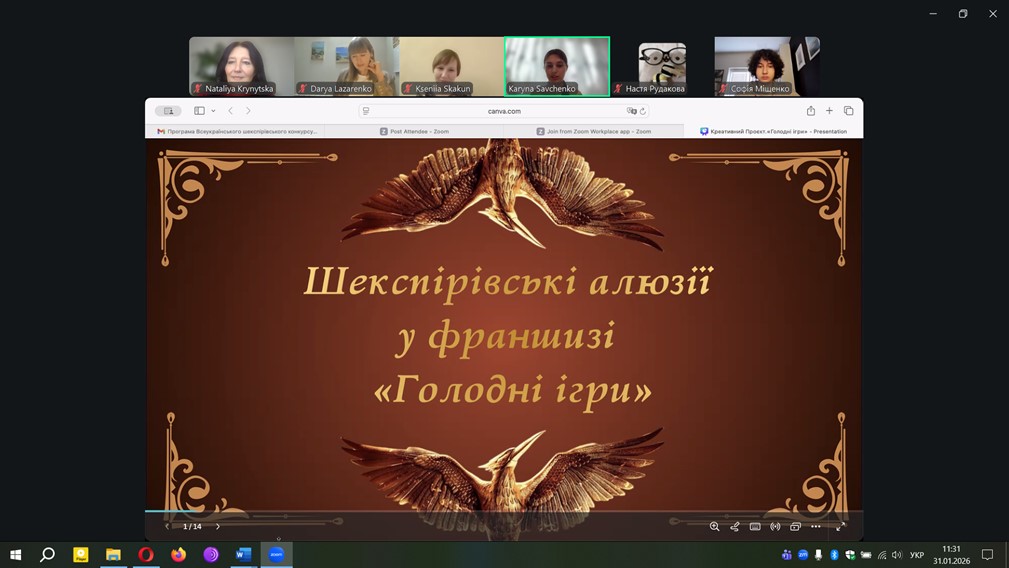The width and height of the screenshot is (1009, 568).
Task: Click the Canva Live broadcast icon
Action: [x=775, y=526]
